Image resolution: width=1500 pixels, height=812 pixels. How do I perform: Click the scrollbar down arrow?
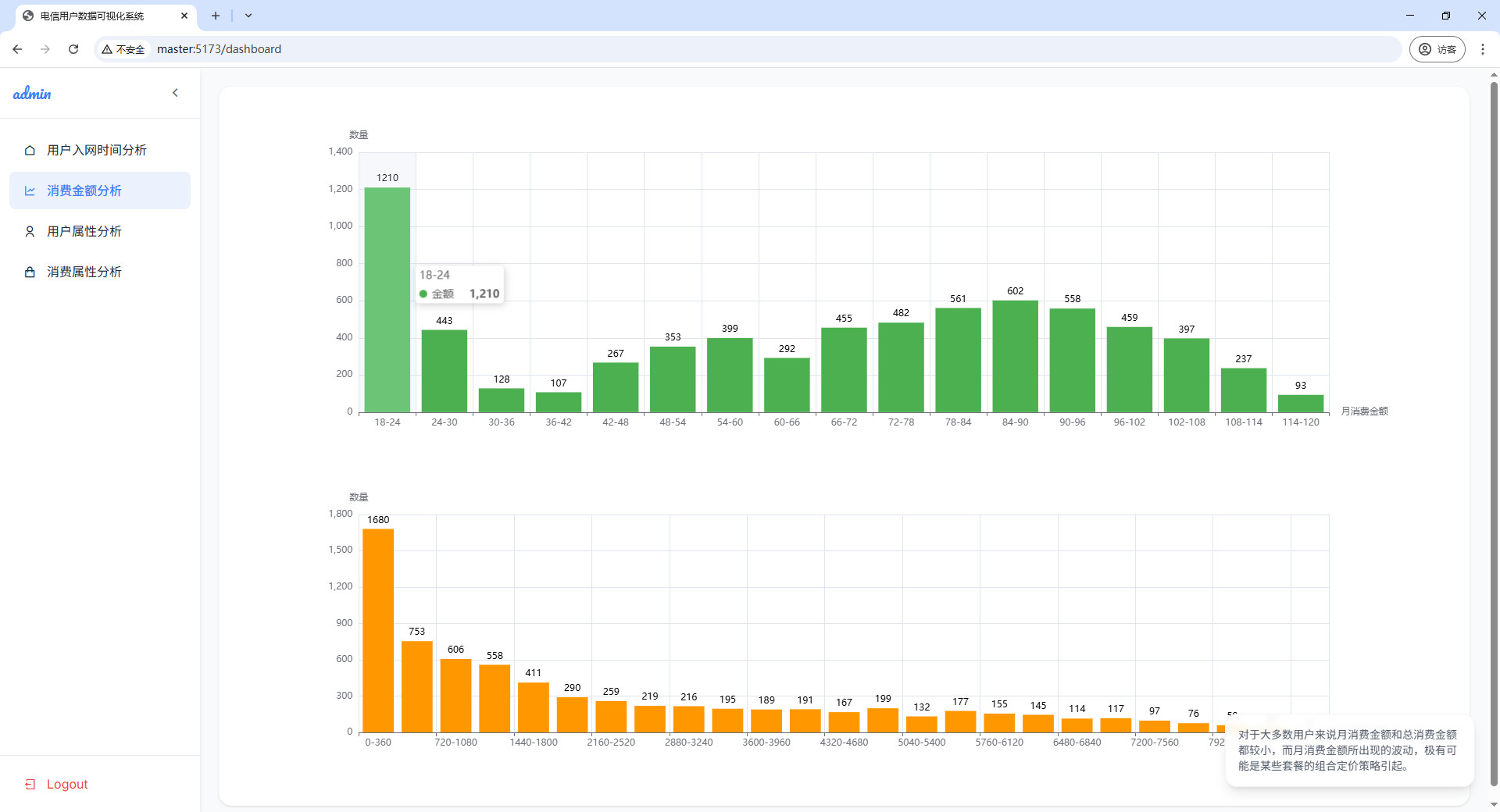(x=1494, y=805)
